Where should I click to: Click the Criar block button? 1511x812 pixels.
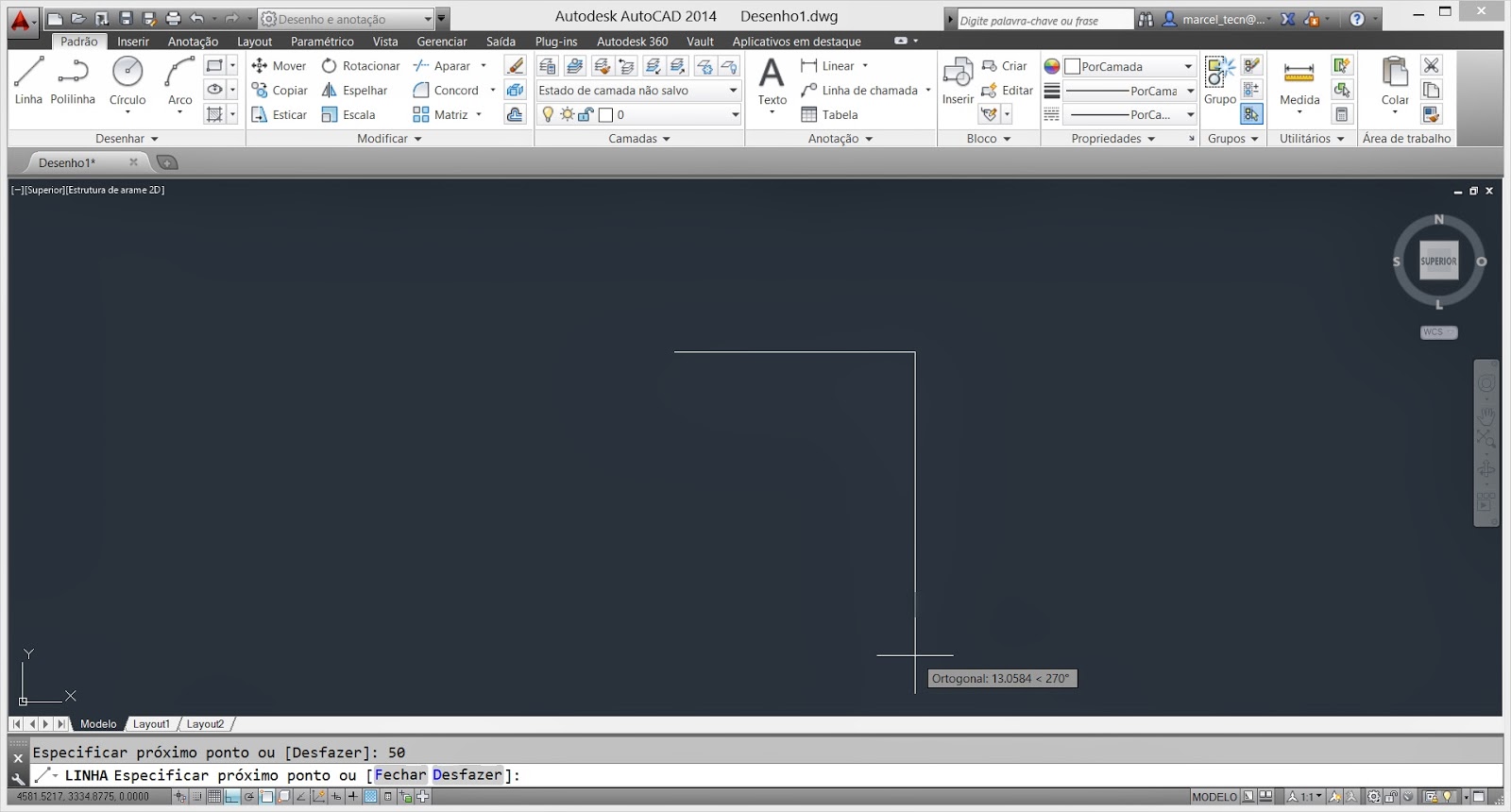click(1005, 66)
